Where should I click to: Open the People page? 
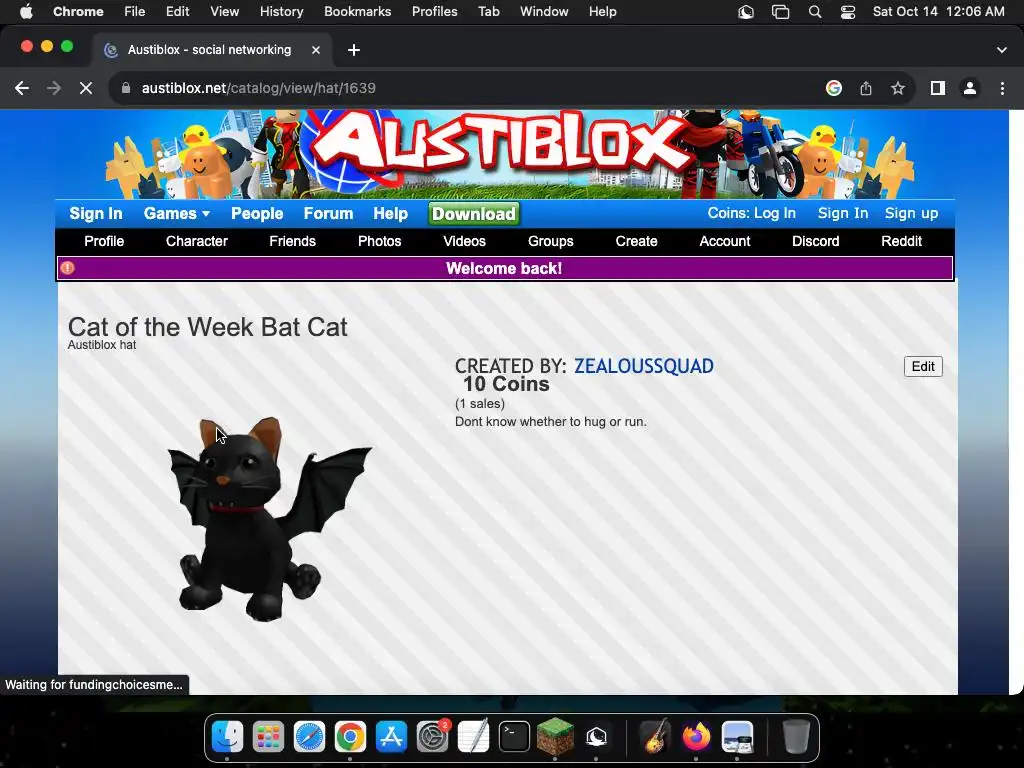pyautogui.click(x=257, y=214)
